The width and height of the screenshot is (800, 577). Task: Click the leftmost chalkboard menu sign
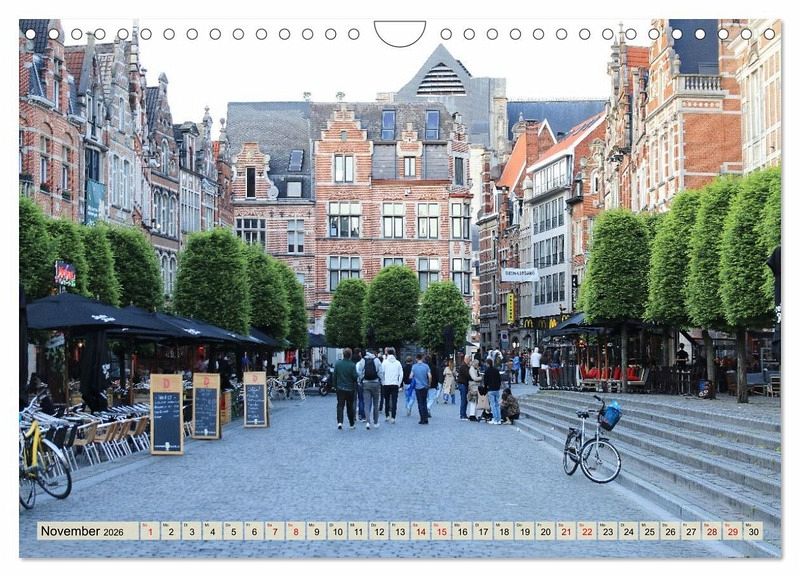[x=166, y=414]
